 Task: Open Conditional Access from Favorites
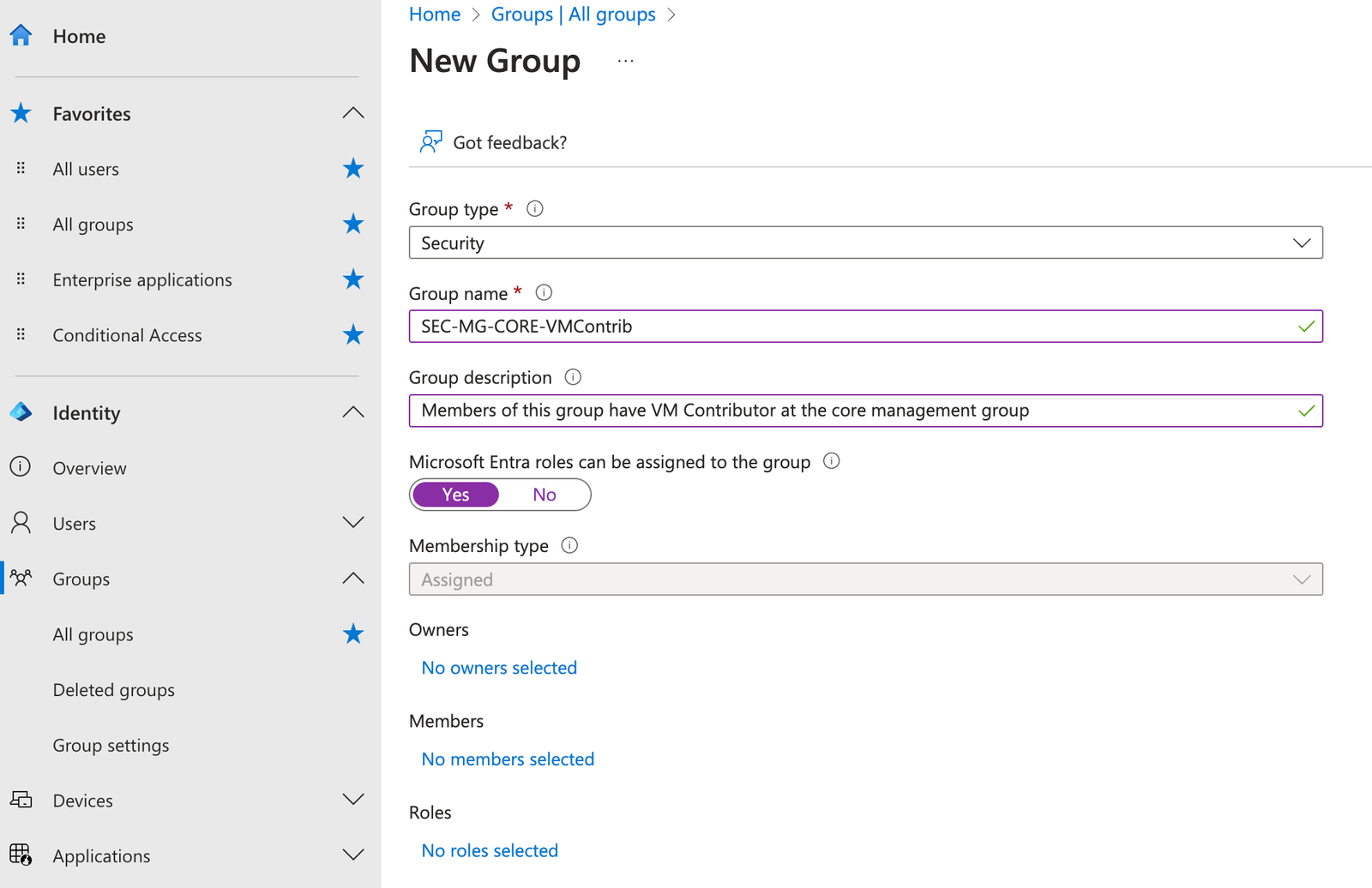(x=127, y=335)
